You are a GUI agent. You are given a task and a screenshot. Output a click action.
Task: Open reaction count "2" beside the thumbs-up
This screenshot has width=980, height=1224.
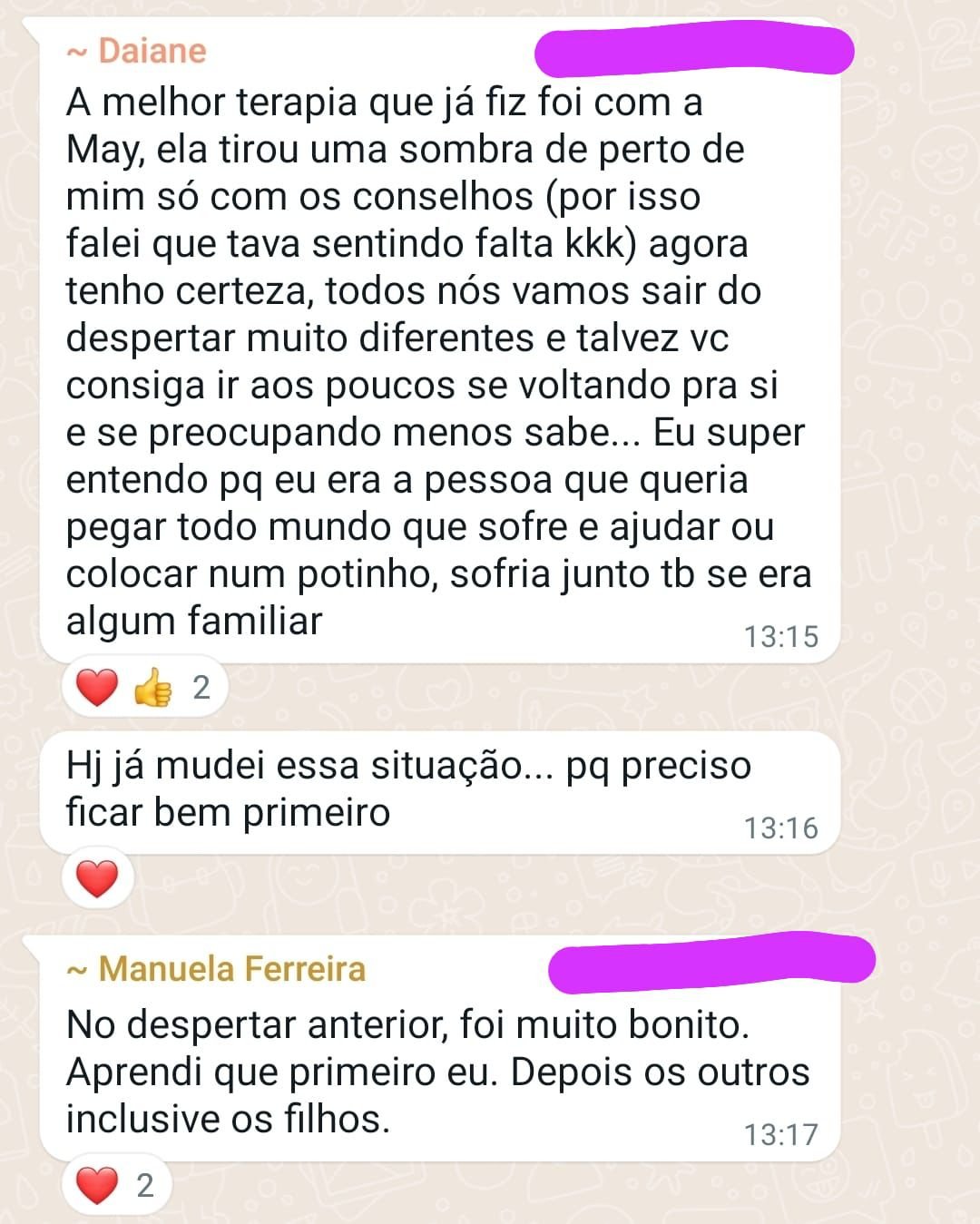coord(201,688)
